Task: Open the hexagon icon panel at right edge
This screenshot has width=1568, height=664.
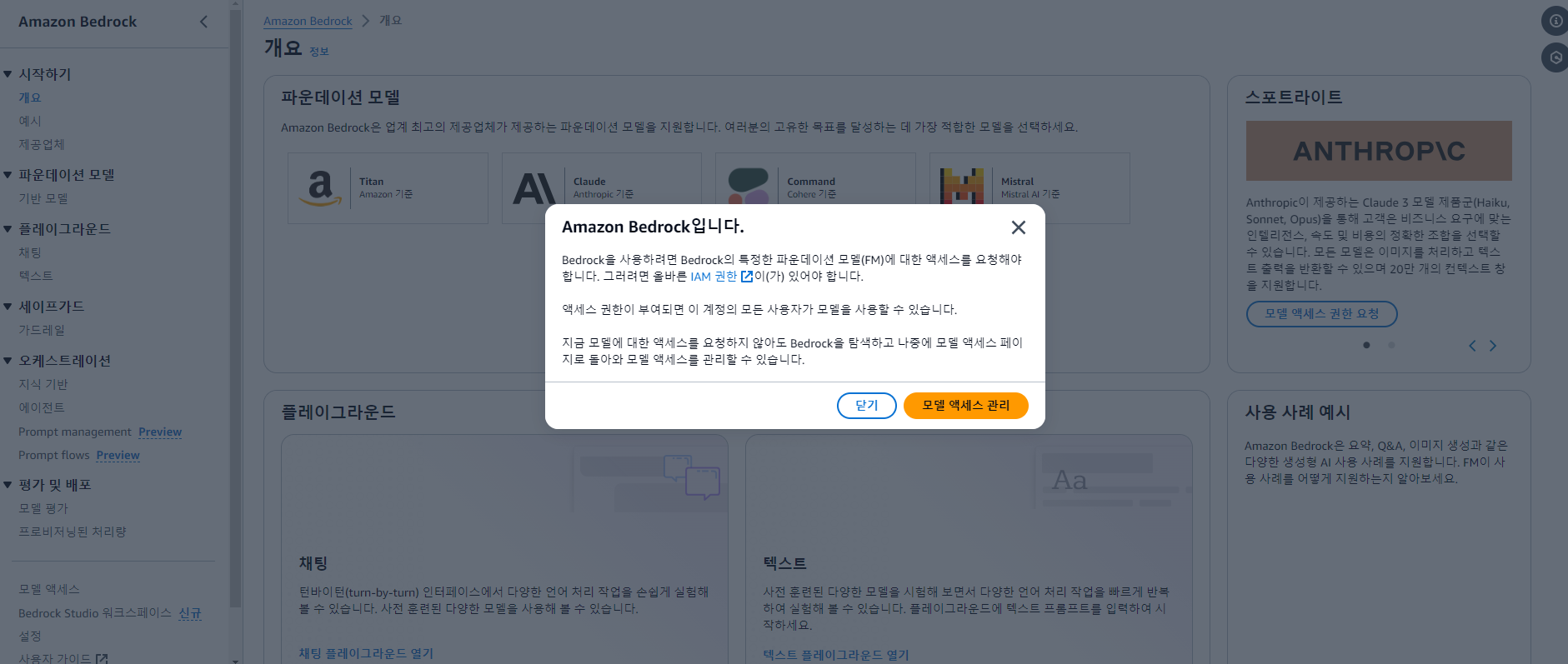Action: click(1555, 57)
